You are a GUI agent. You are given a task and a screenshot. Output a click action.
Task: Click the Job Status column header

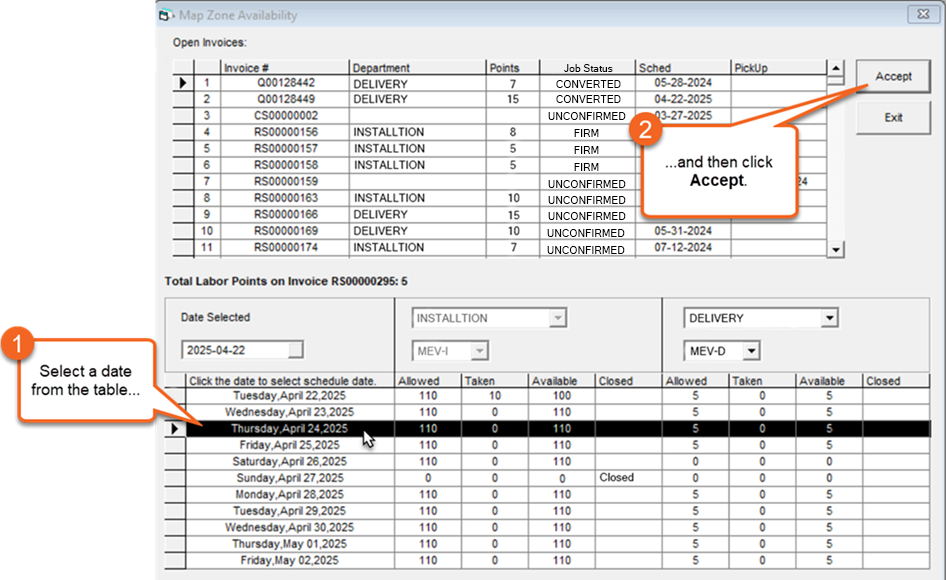coord(588,68)
